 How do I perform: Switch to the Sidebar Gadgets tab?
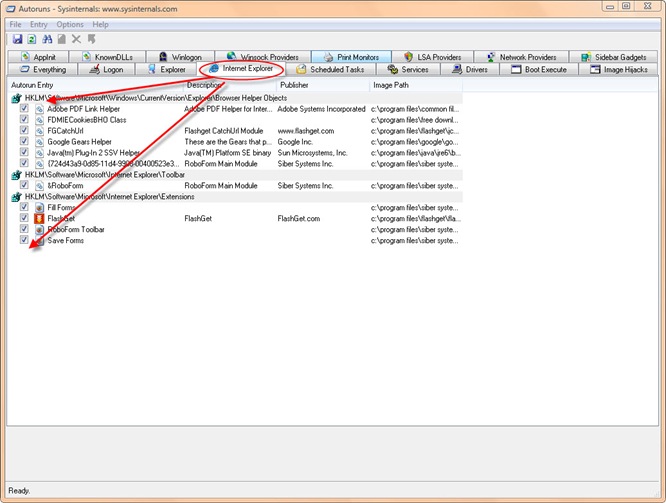(x=614, y=57)
